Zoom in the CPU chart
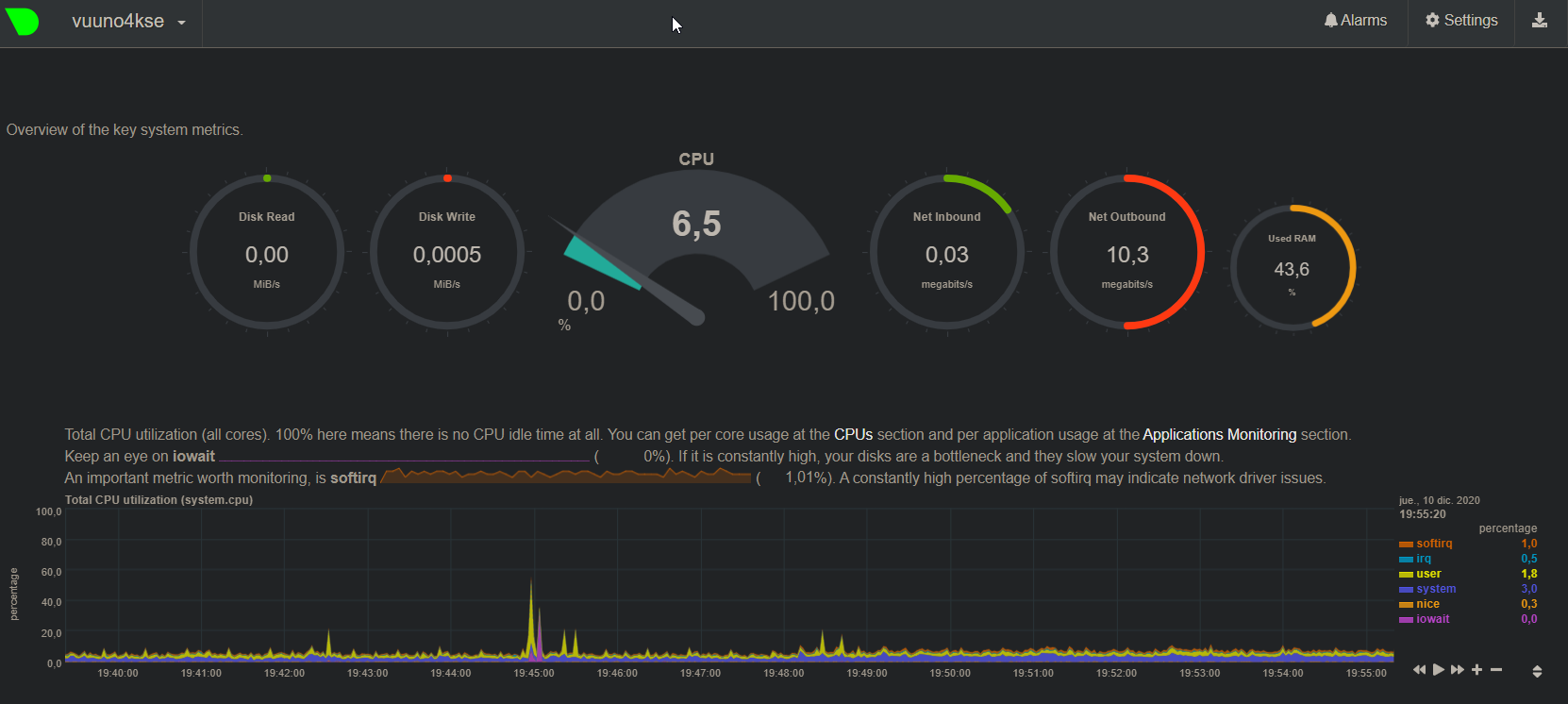 pyautogui.click(x=1477, y=670)
